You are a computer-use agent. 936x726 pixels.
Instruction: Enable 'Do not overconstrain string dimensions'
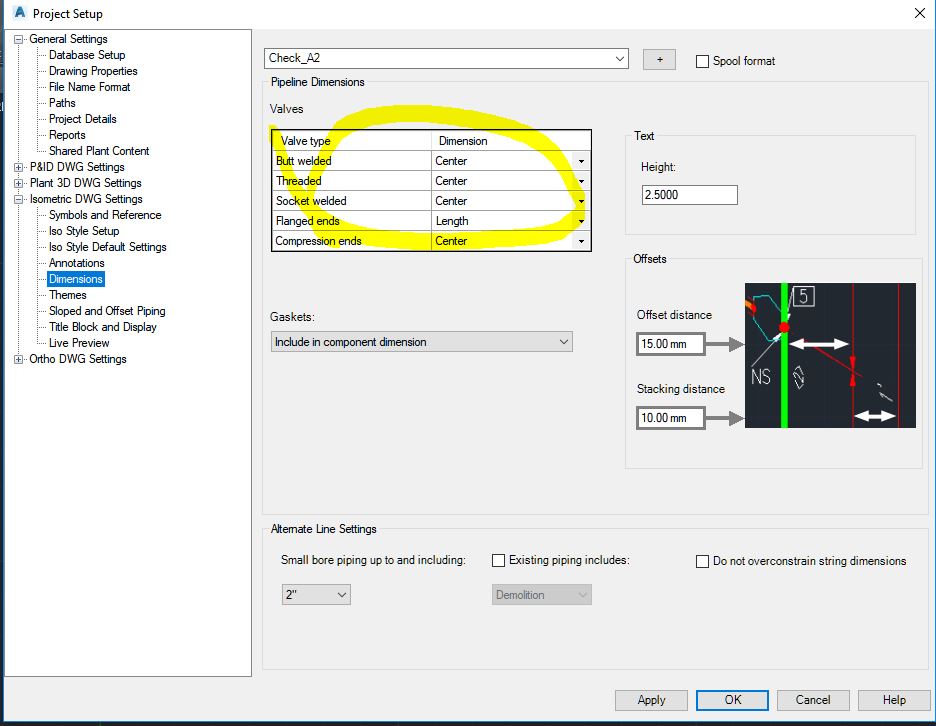click(x=702, y=561)
